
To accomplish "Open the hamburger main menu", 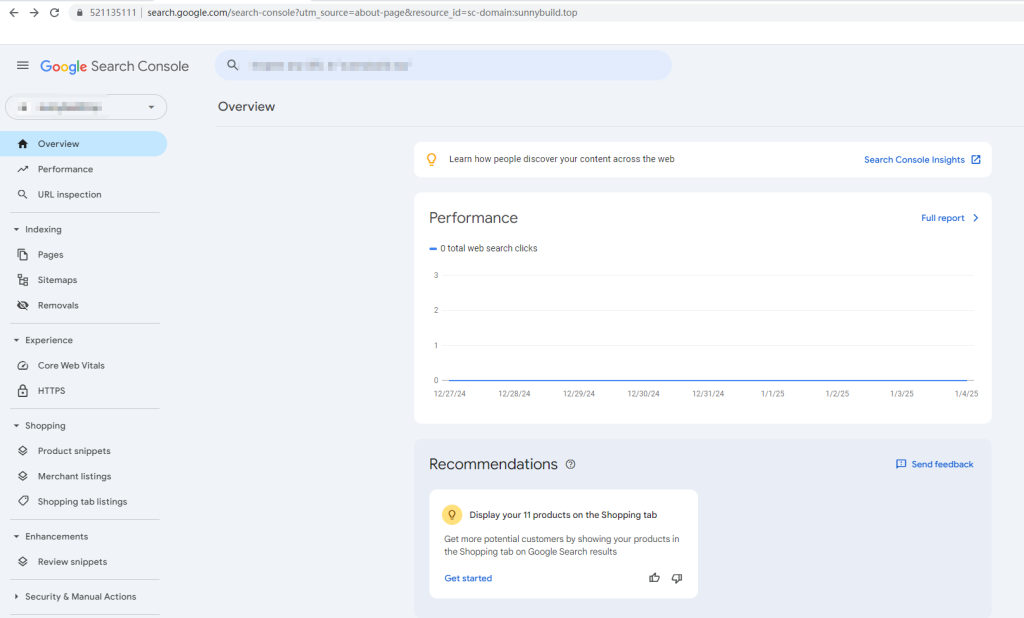I will (22, 66).
